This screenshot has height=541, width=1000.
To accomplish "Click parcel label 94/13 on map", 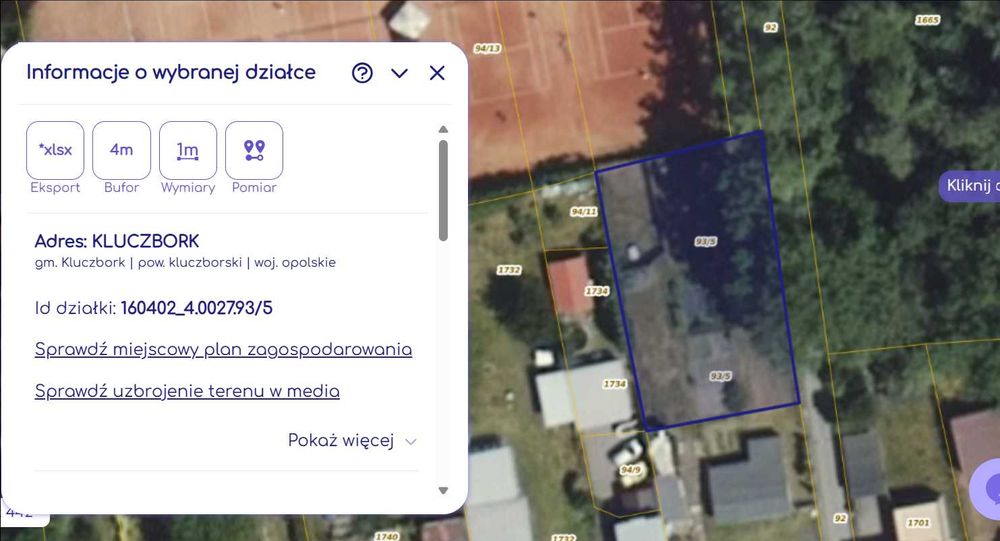I will [487, 49].
